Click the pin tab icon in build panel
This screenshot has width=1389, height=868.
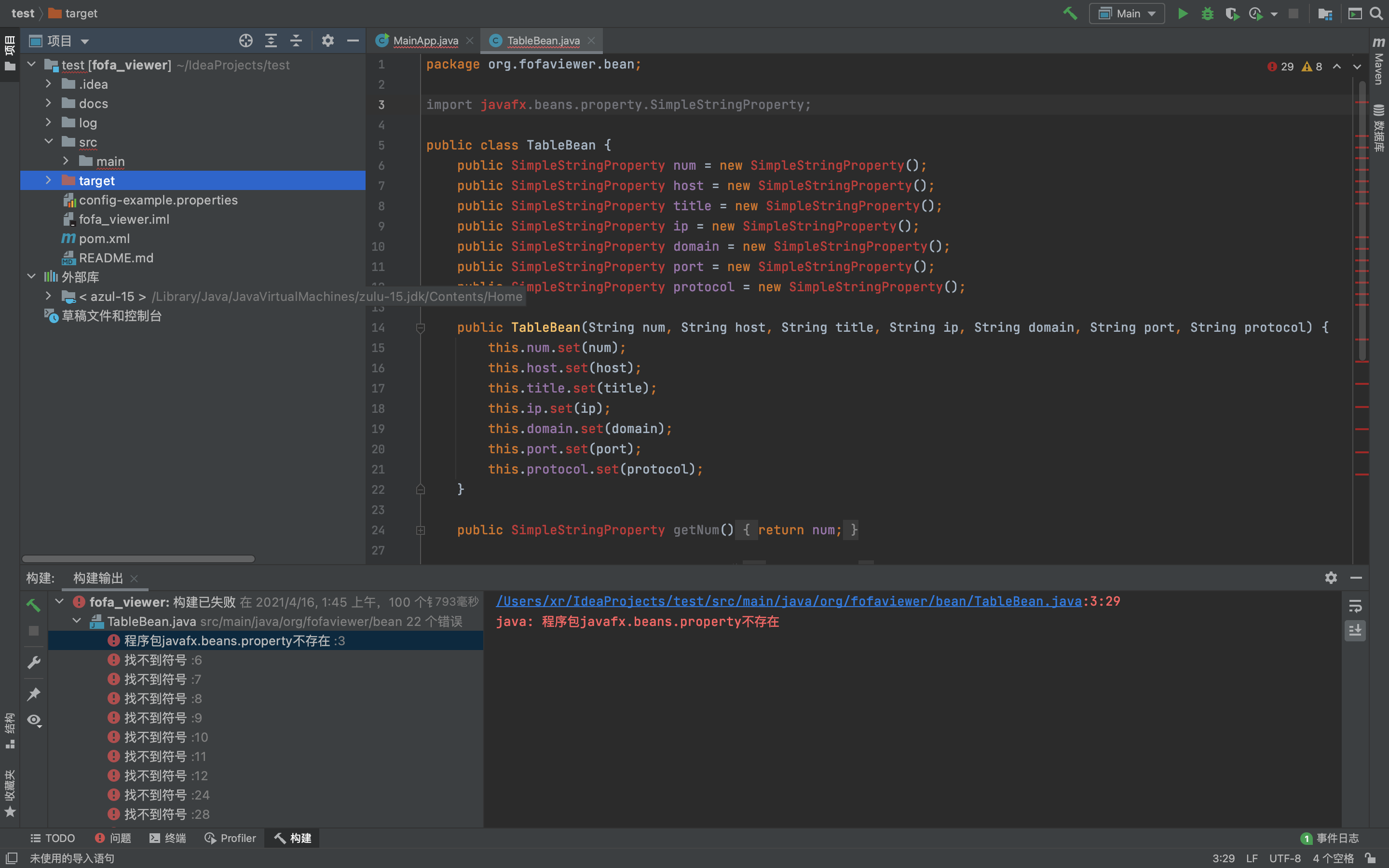click(x=34, y=693)
